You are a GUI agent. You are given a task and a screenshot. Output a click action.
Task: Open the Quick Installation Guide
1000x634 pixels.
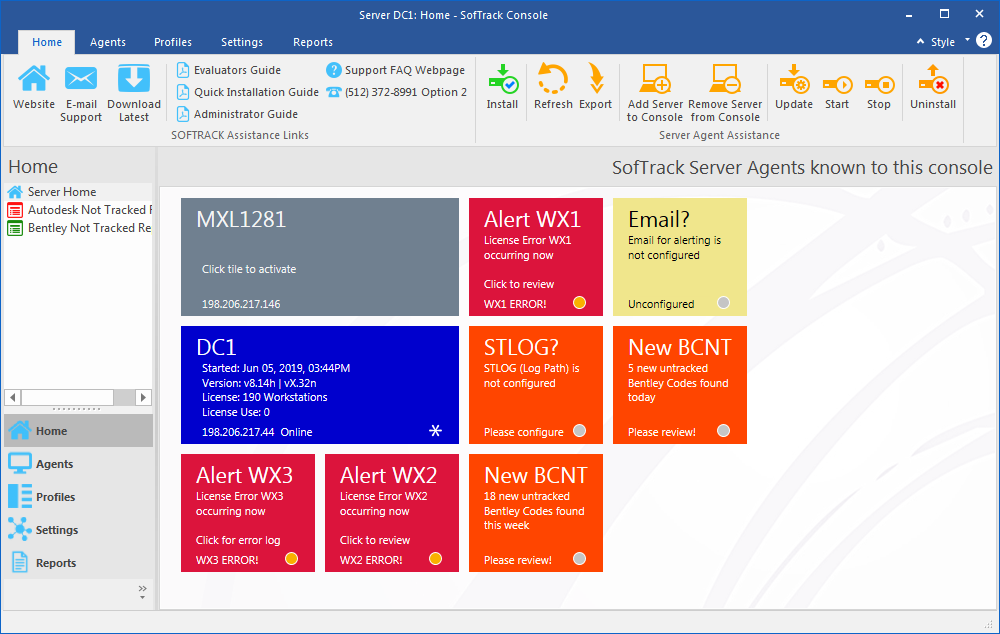[x=247, y=92]
